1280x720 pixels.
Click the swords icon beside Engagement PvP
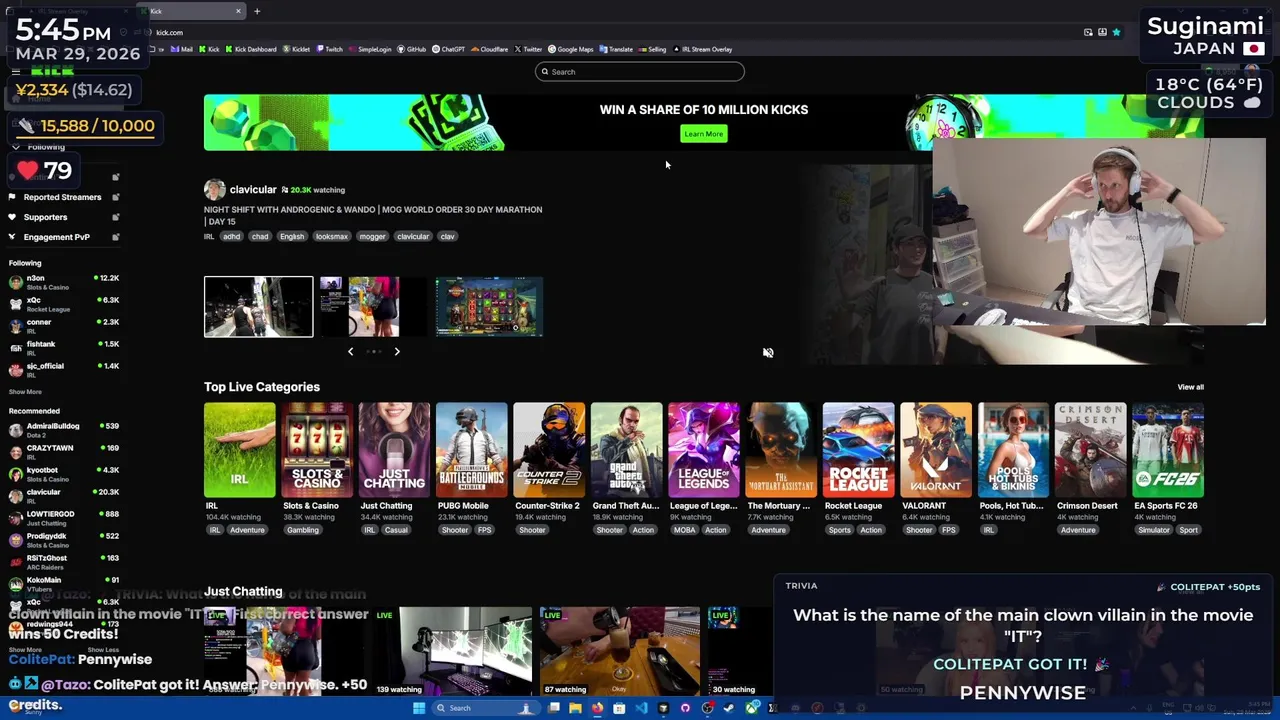(12, 237)
